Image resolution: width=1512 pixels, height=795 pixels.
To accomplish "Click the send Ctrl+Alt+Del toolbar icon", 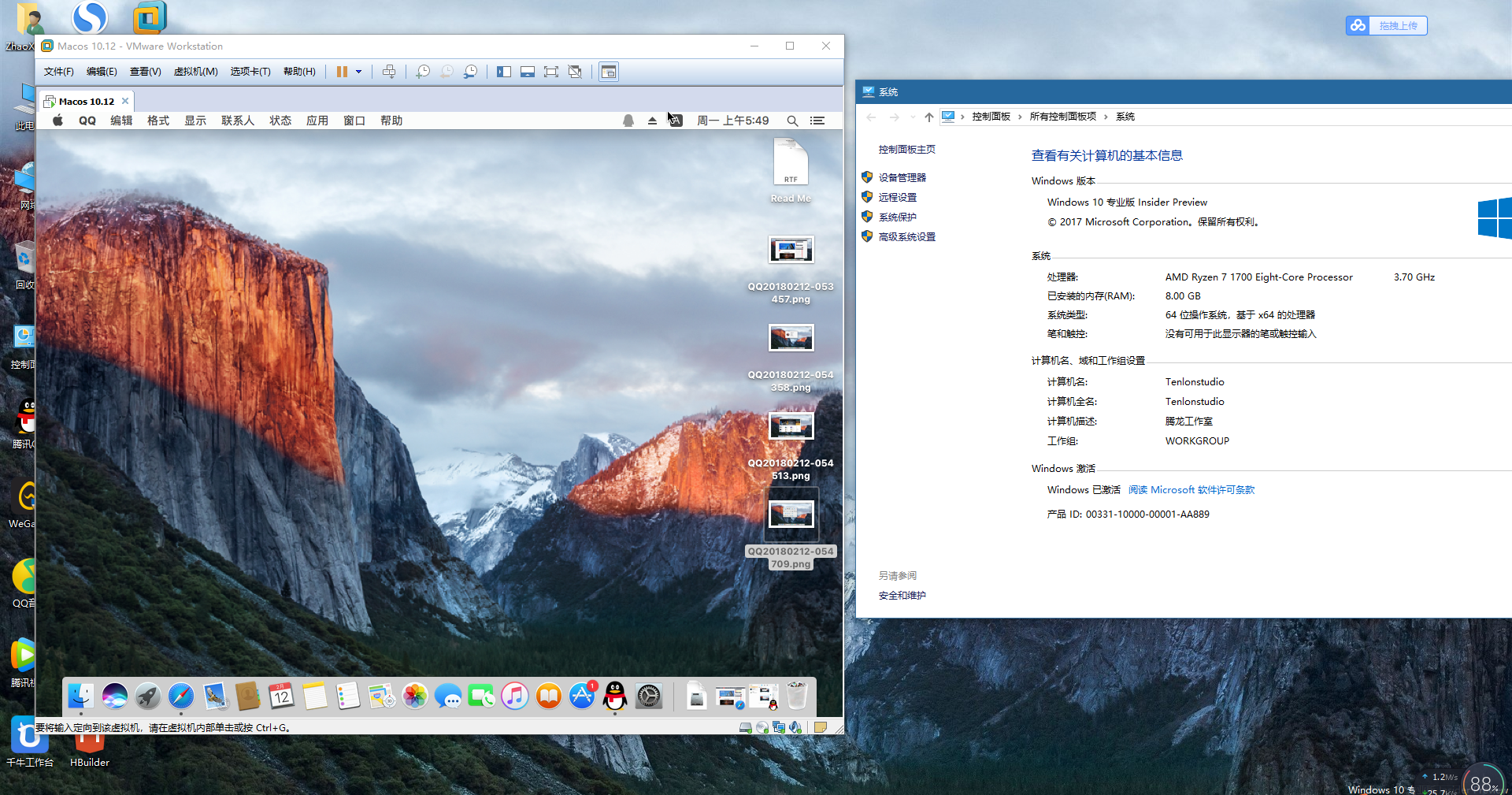I will coord(389,72).
